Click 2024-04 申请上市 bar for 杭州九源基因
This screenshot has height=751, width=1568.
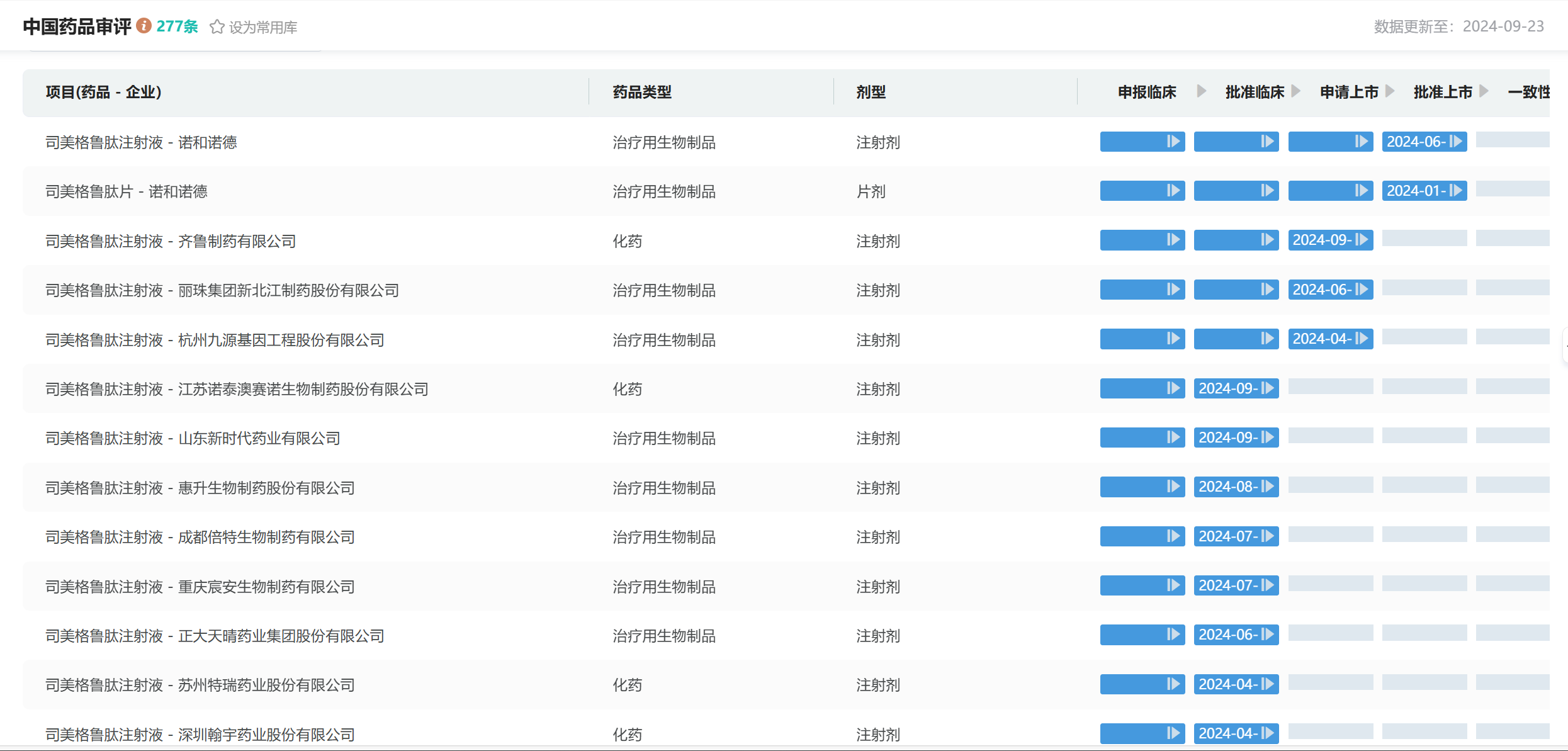(x=1330, y=339)
